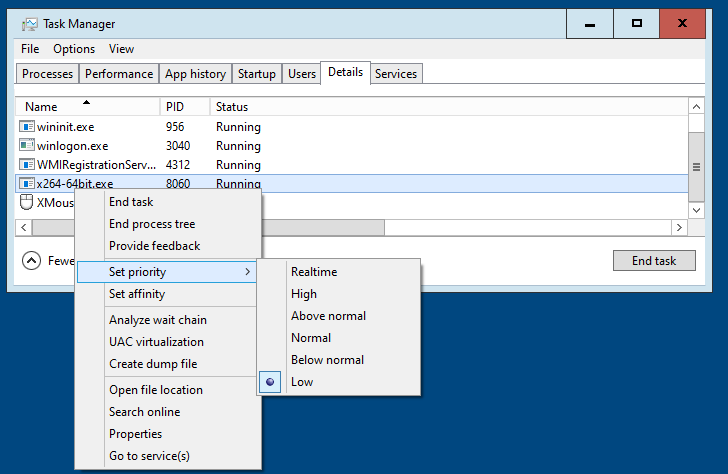Click the winlogon.exe process icon
The image size is (728, 474).
27,146
